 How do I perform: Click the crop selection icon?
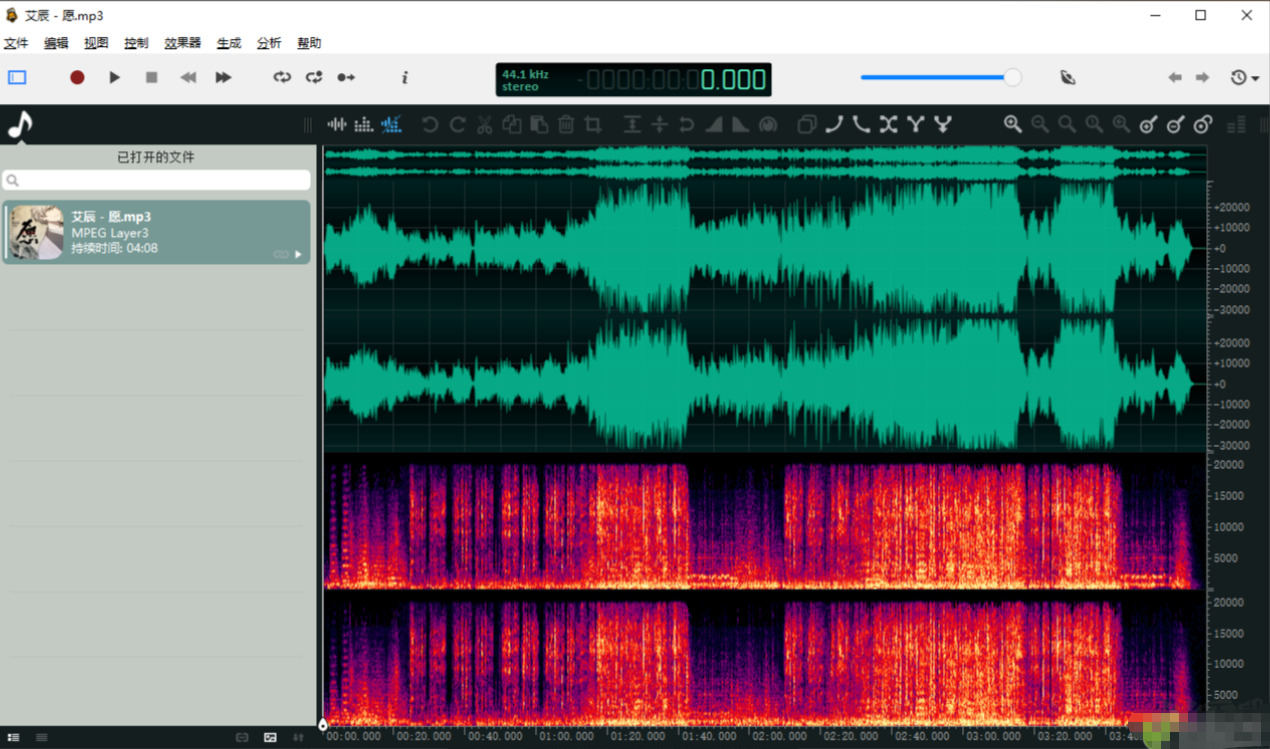point(593,124)
